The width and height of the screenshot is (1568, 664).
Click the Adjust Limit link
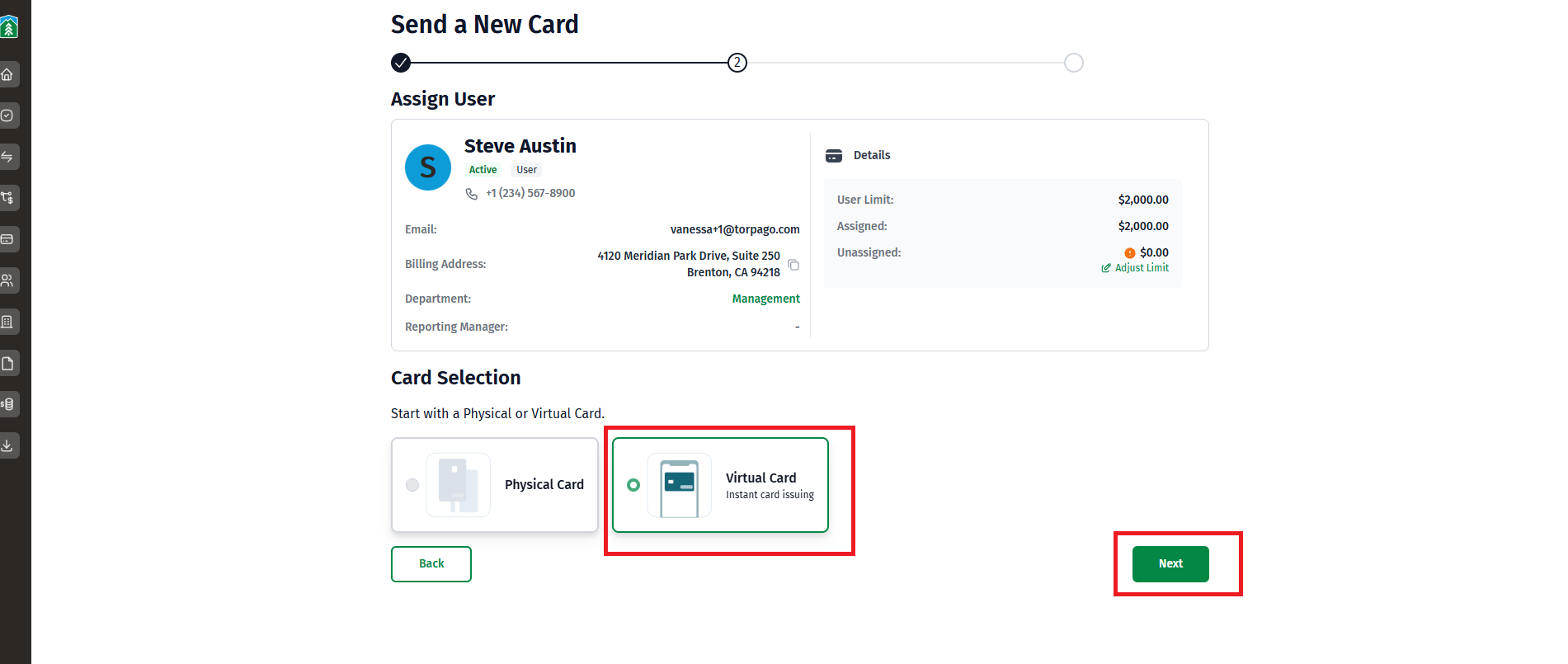(x=1135, y=268)
